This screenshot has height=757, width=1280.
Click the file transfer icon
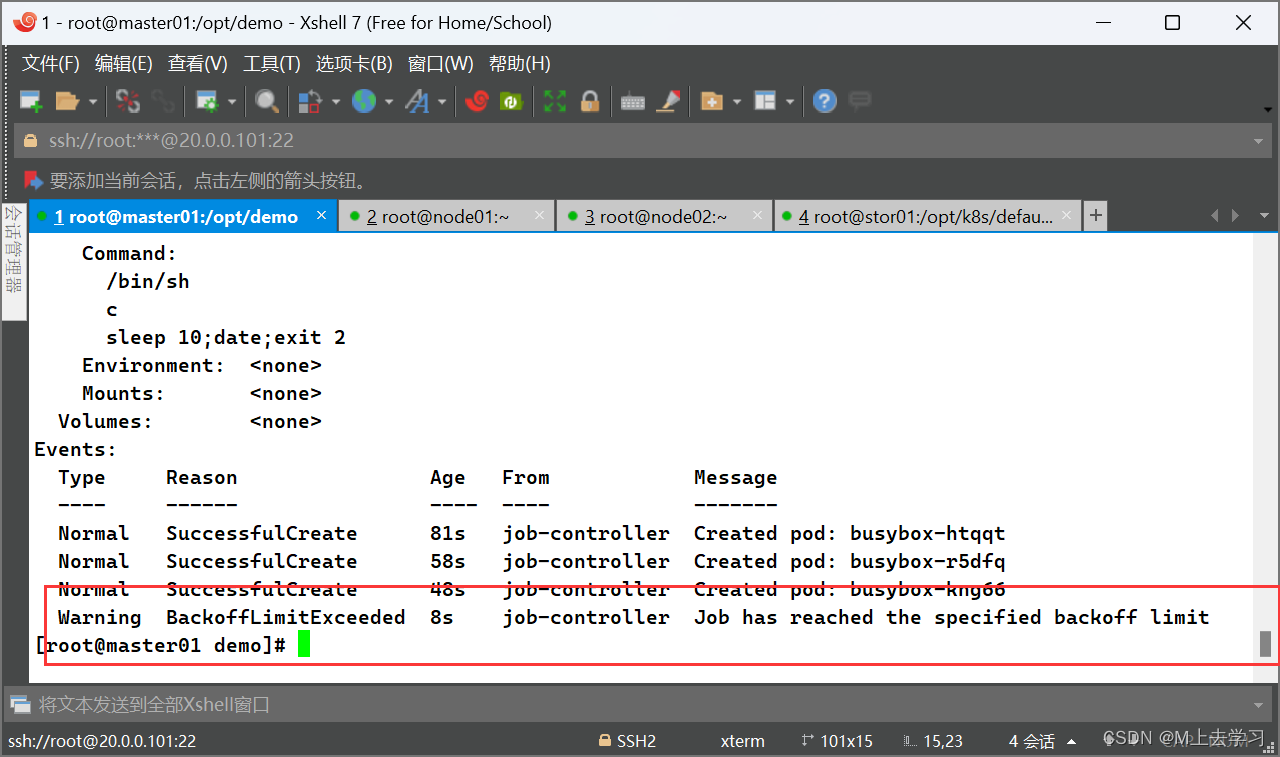tap(311, 101)
